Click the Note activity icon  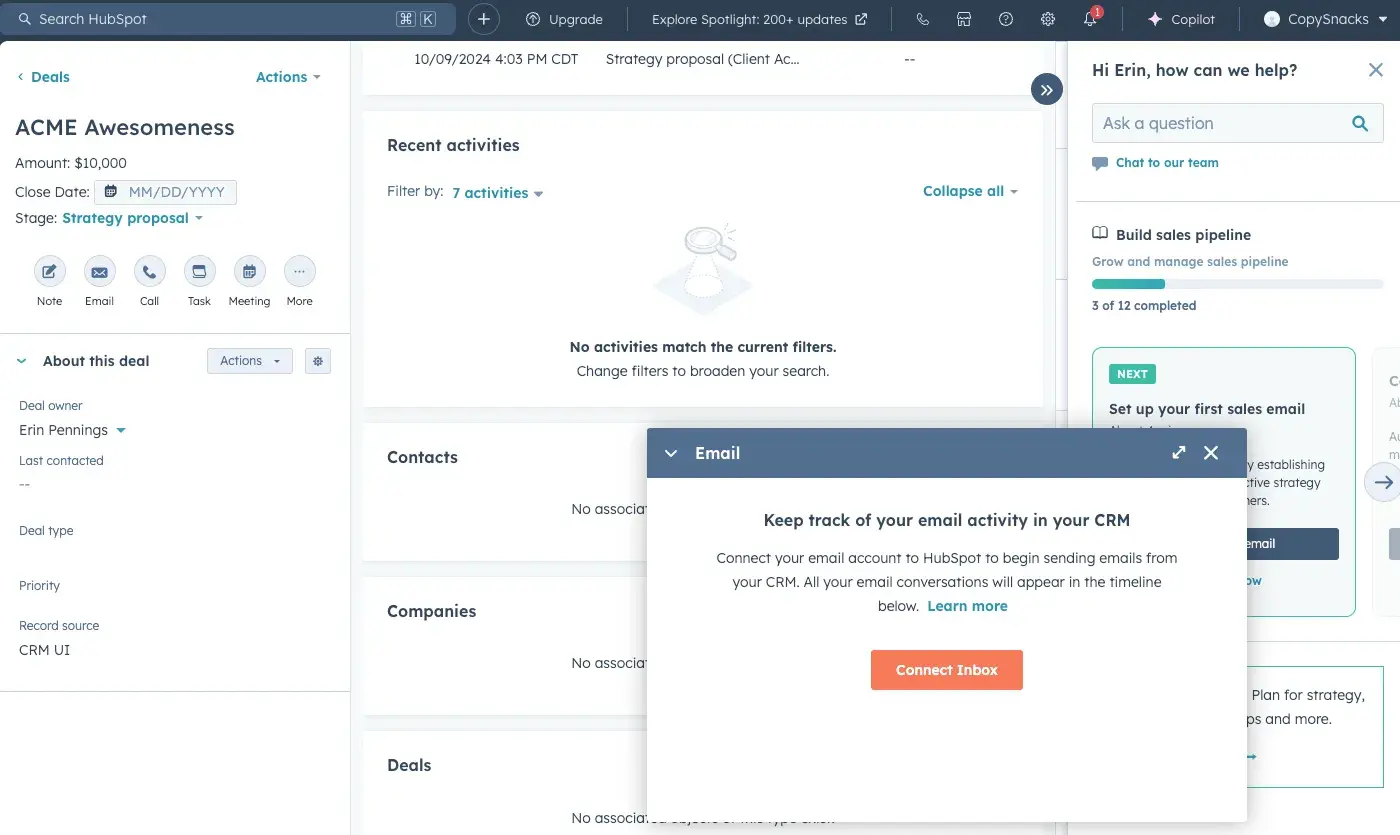49,272
